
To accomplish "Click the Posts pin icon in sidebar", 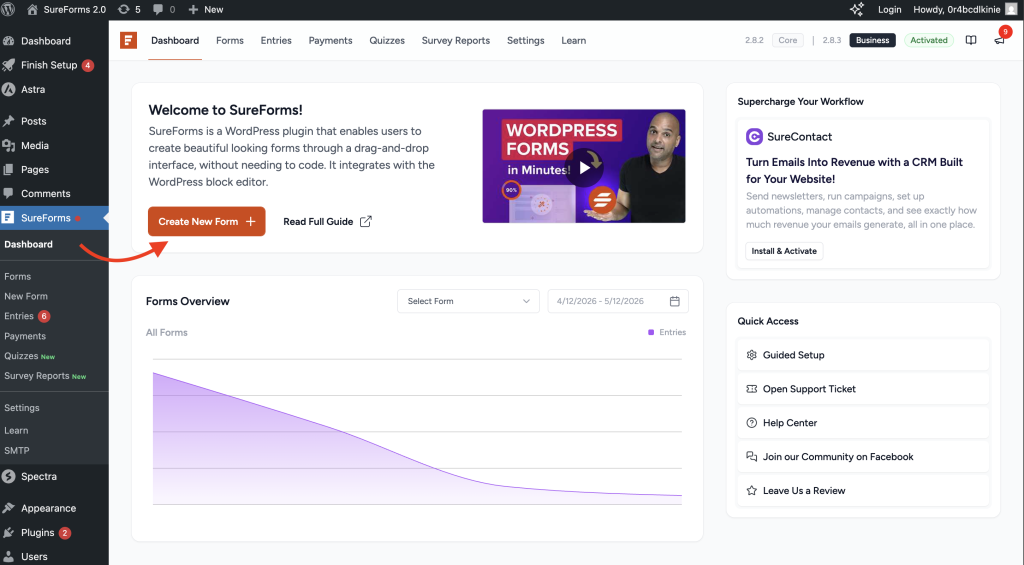I will tap(8, 121).
